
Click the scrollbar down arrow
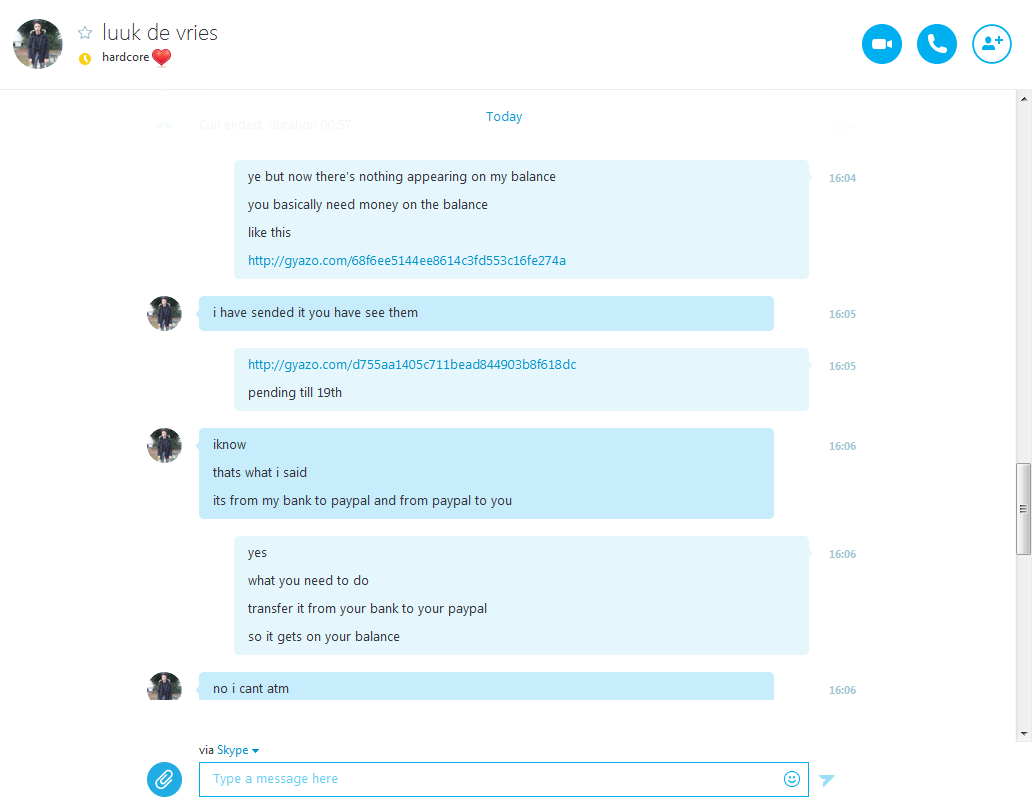tap(1024, 733)
